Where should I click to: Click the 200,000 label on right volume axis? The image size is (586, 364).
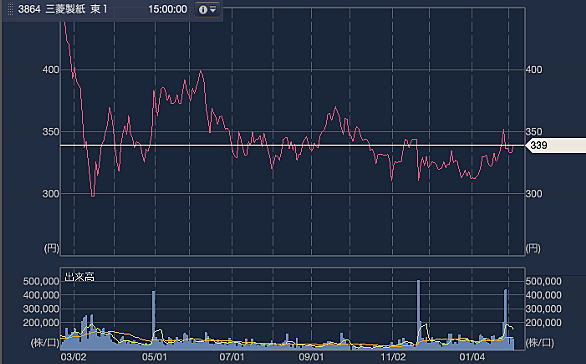pyautogui.click(x=543, y=323)
